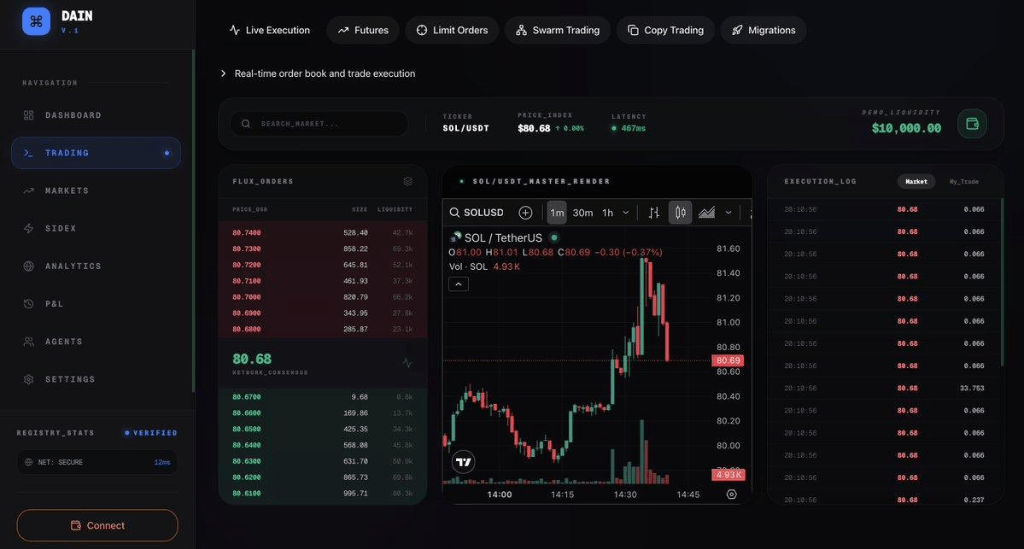Click the SOL/USDT ticker value
The image size is (1024, 549).
466,129
